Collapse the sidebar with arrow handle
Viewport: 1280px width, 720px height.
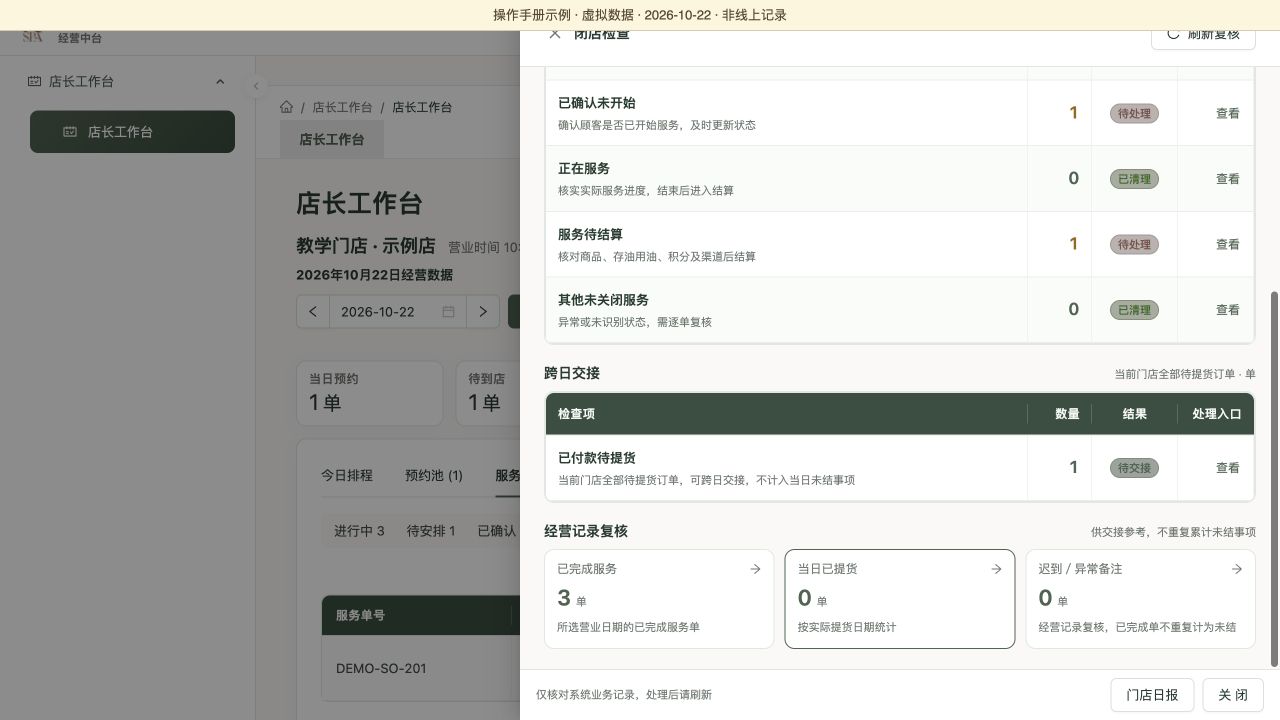[x=256, y=86]
